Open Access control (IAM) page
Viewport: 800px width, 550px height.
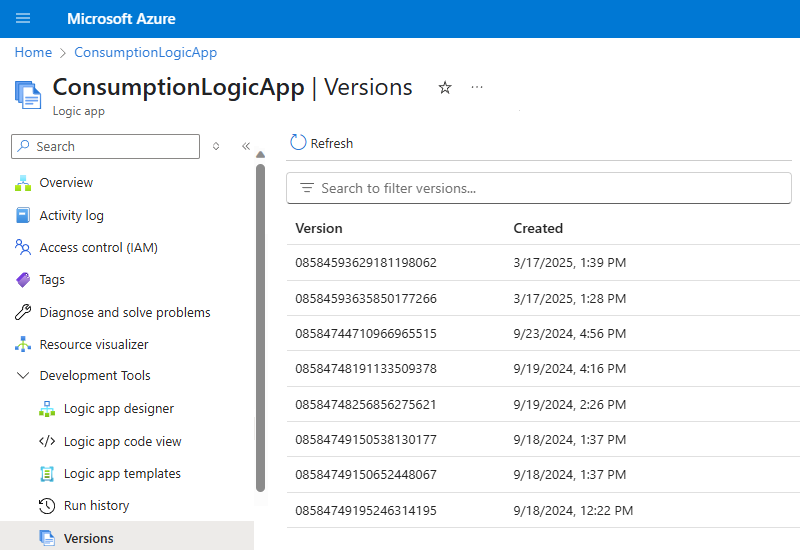click(98, 248)
